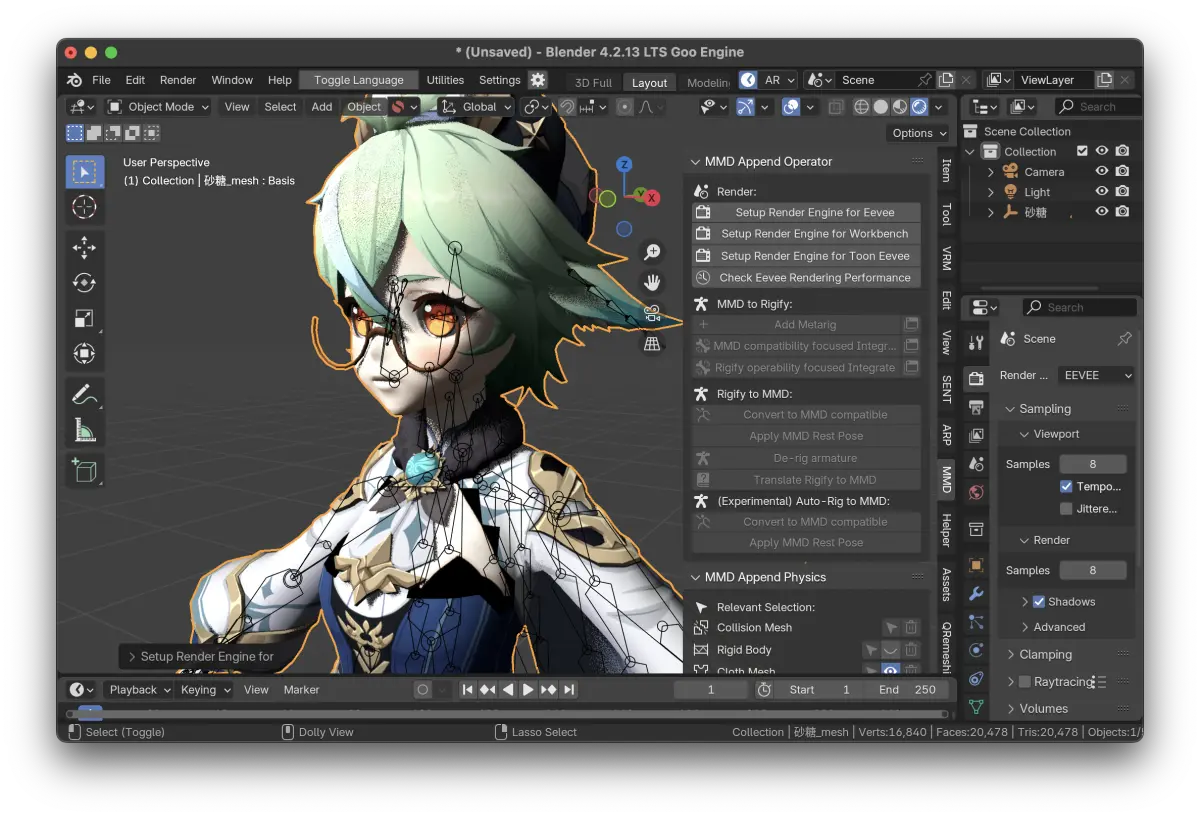Toggle snapping magnet icon
Screen dimensions: 1200x817
567,107
